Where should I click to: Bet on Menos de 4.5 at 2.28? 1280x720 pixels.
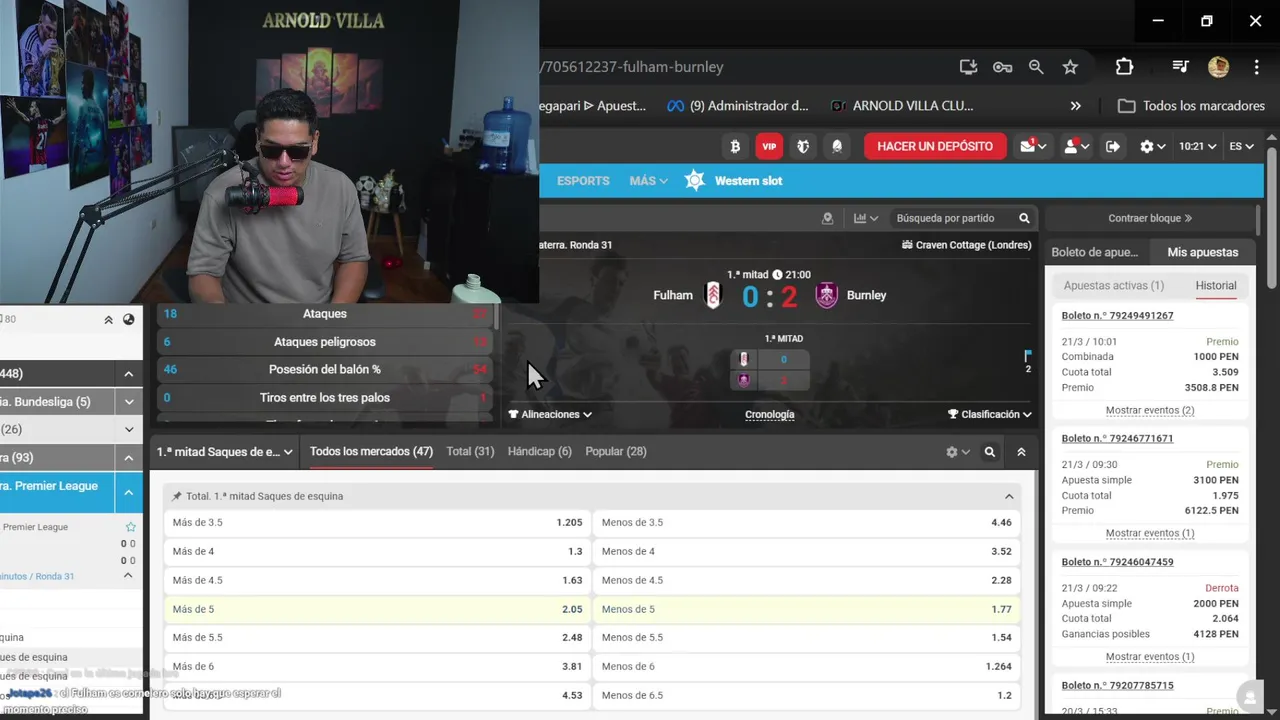[807, 581]
